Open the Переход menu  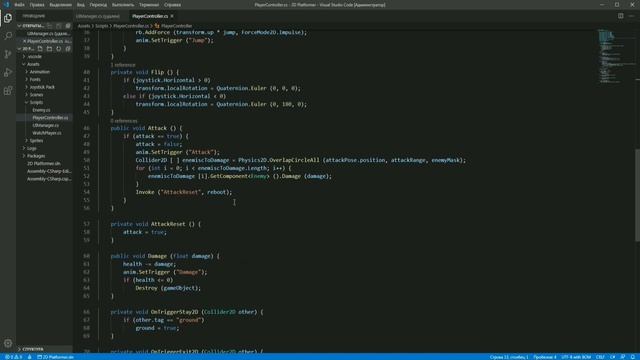click(98, 5)
